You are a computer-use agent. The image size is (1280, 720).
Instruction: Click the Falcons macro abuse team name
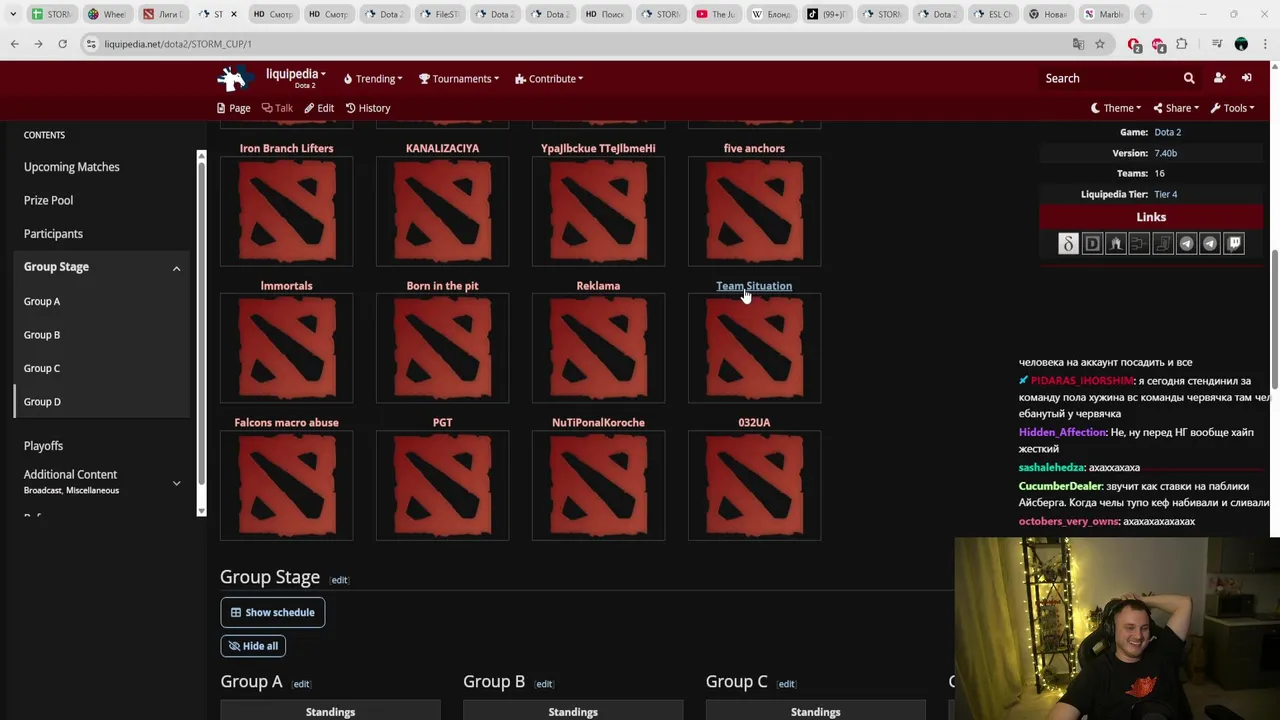click(286, 423)
